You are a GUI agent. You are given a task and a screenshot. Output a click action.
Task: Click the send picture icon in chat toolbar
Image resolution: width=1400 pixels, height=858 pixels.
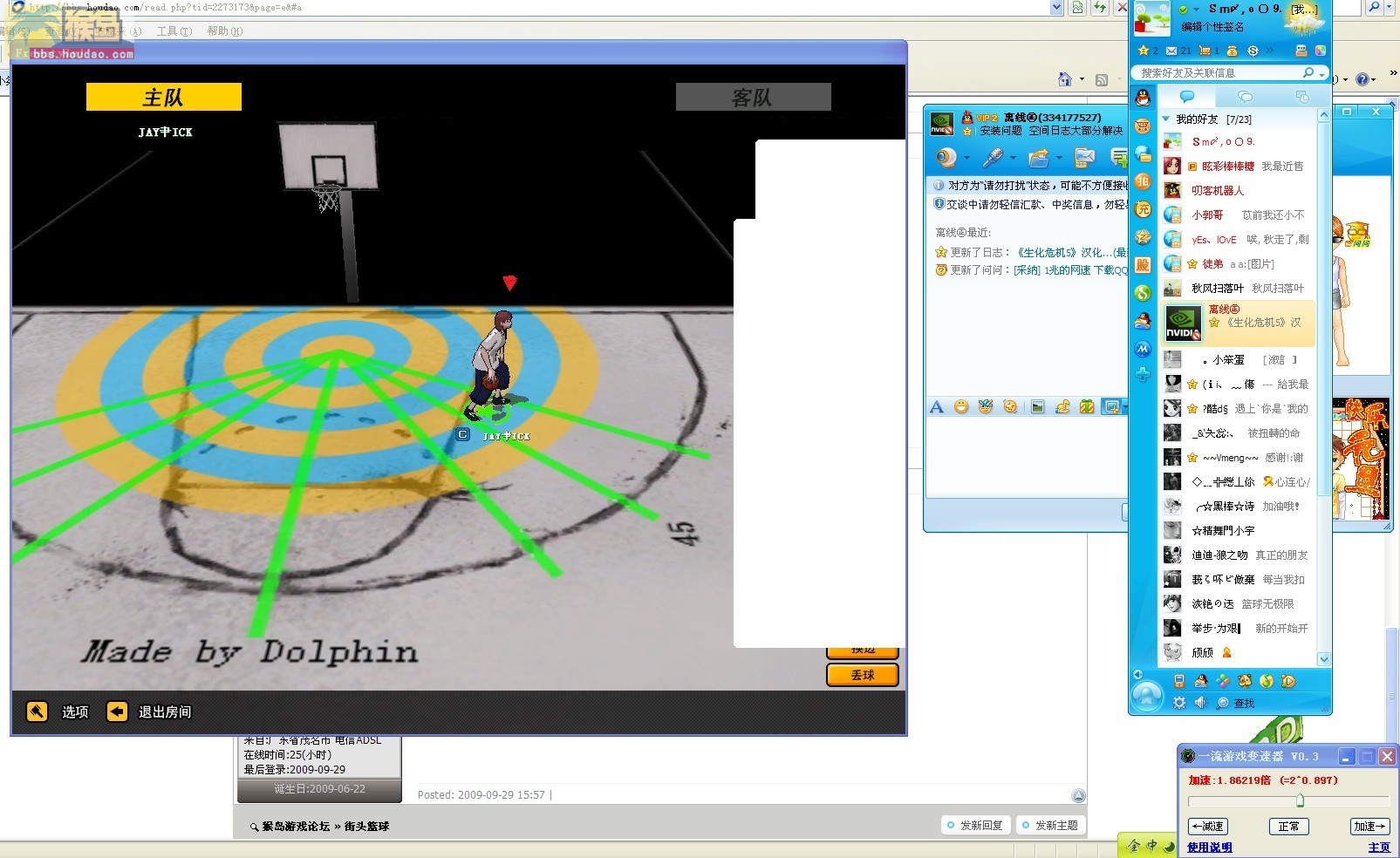1037,407
